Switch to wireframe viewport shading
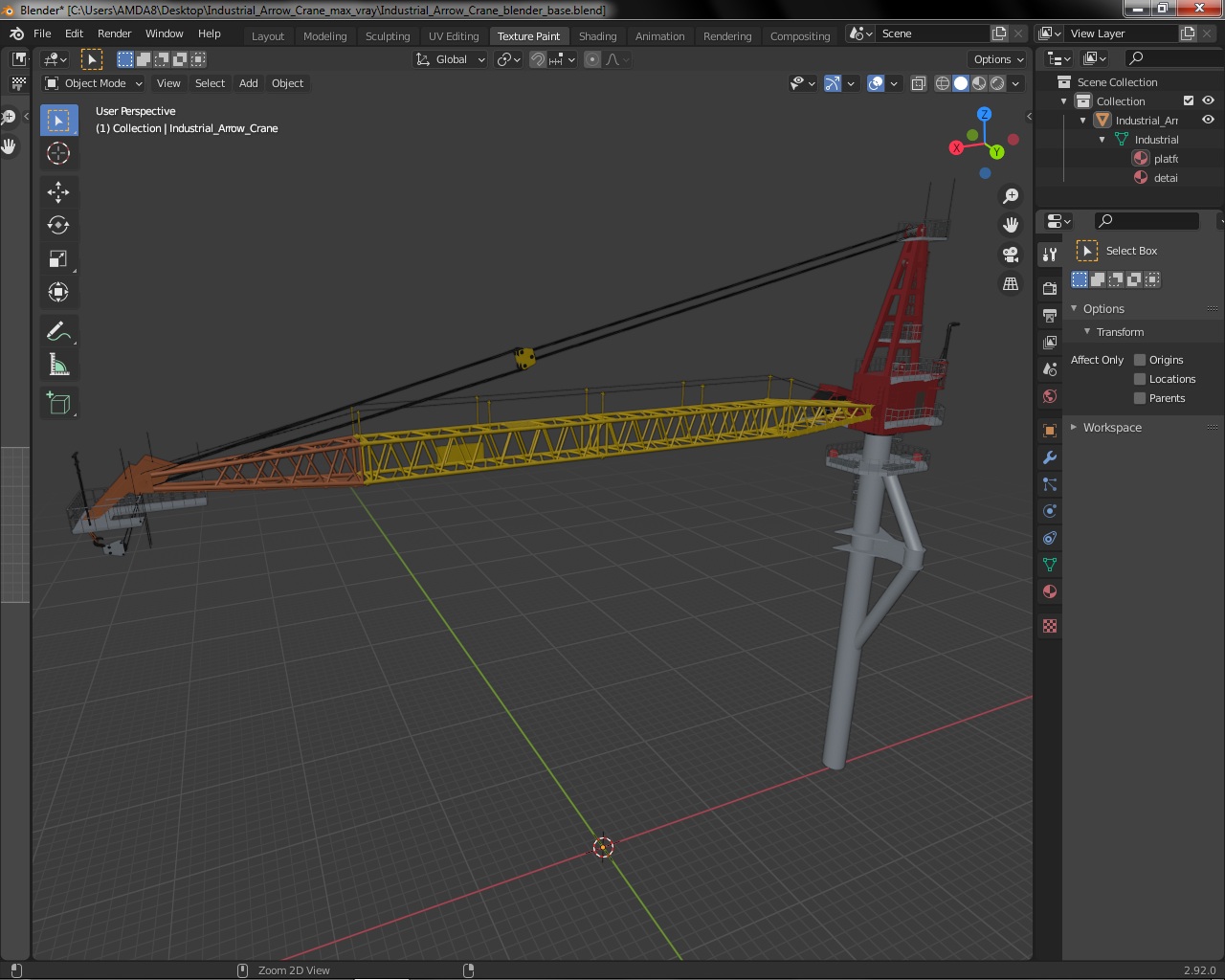 (x=943, y=83)
